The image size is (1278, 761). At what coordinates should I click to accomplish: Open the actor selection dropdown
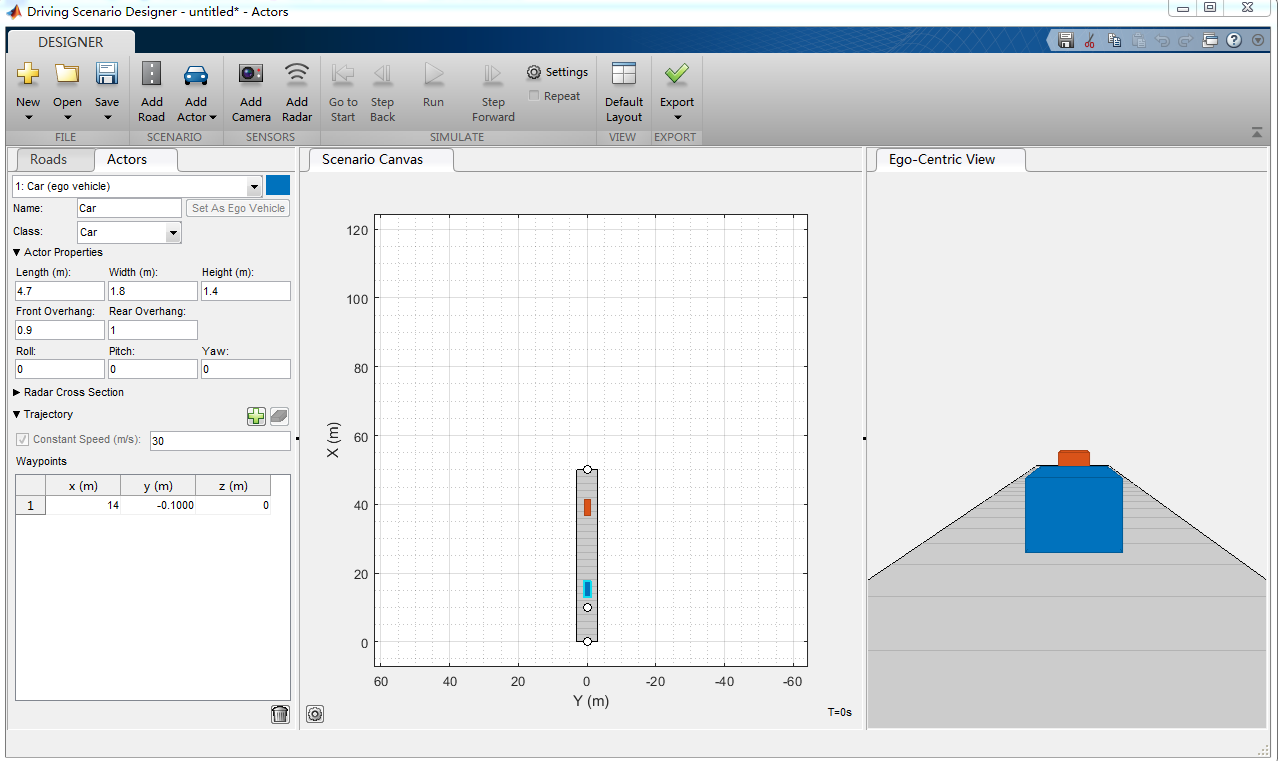pos(254,186)
